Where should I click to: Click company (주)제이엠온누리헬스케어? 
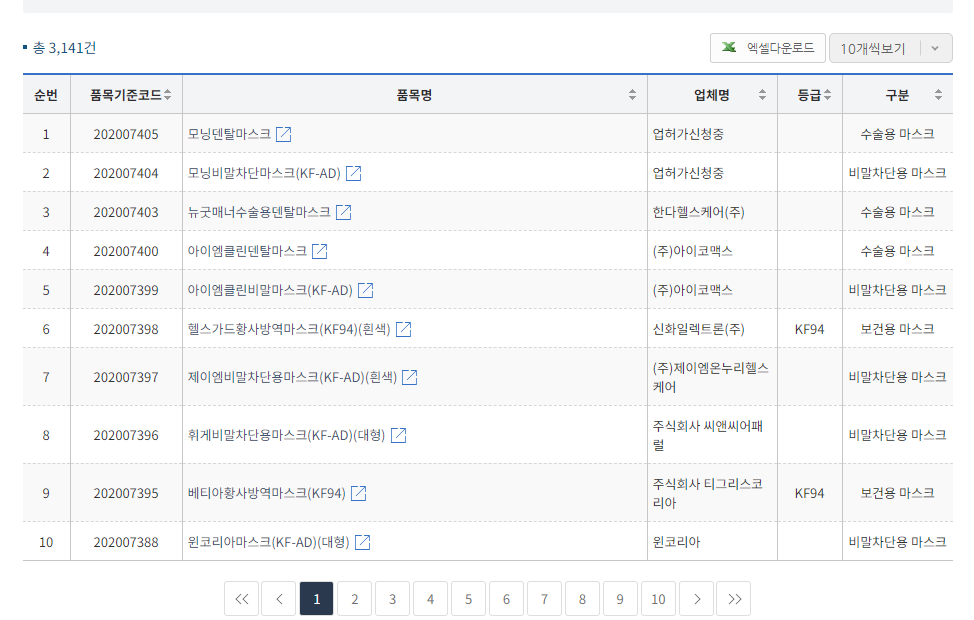coord(710,377)
